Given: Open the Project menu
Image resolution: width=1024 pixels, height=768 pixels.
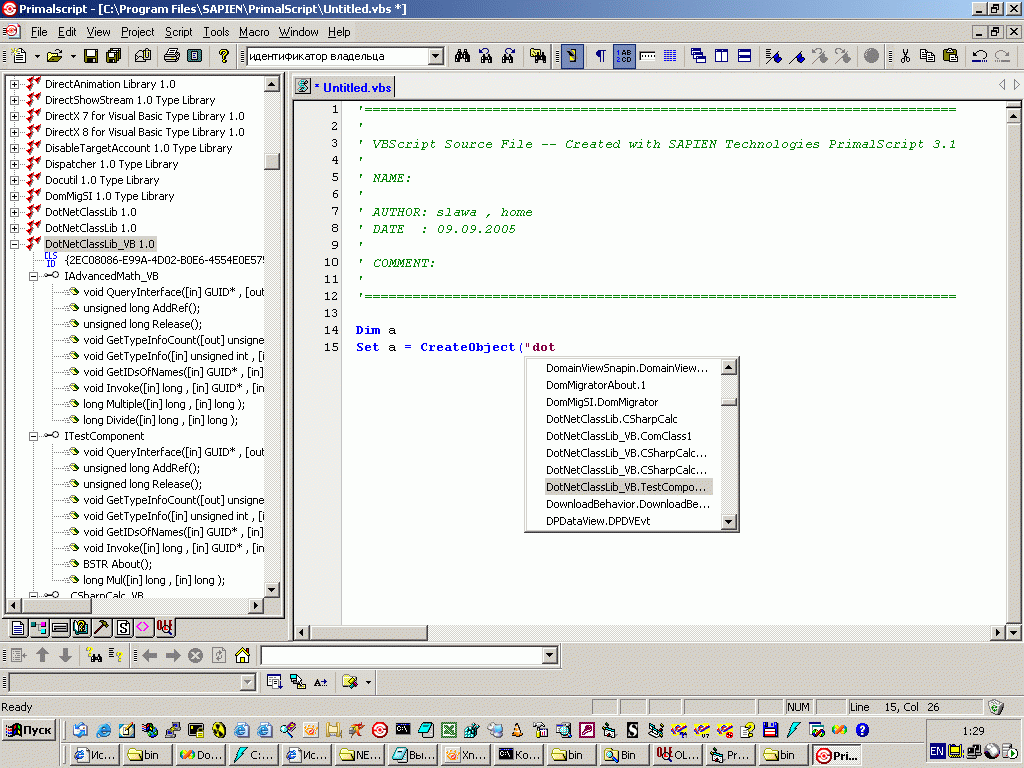Looking at the screenshot, I should tap(137, 32).
